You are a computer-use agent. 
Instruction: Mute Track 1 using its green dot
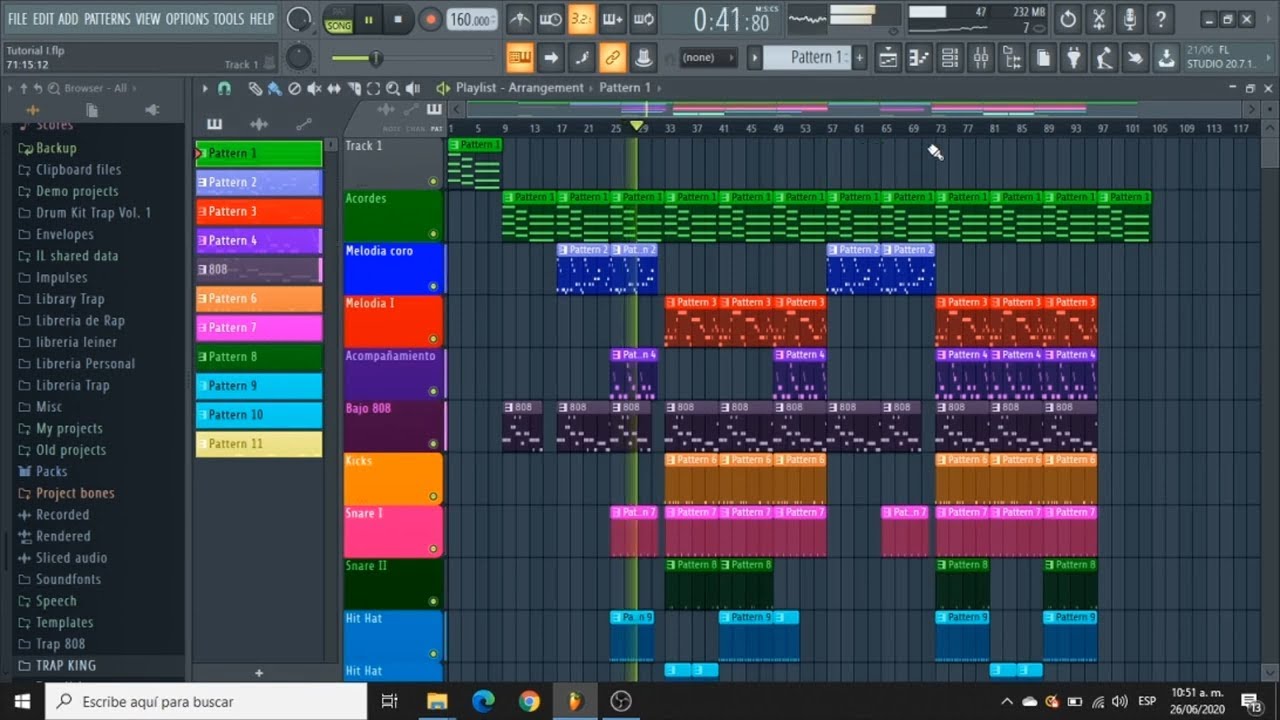tap(433, 182)
